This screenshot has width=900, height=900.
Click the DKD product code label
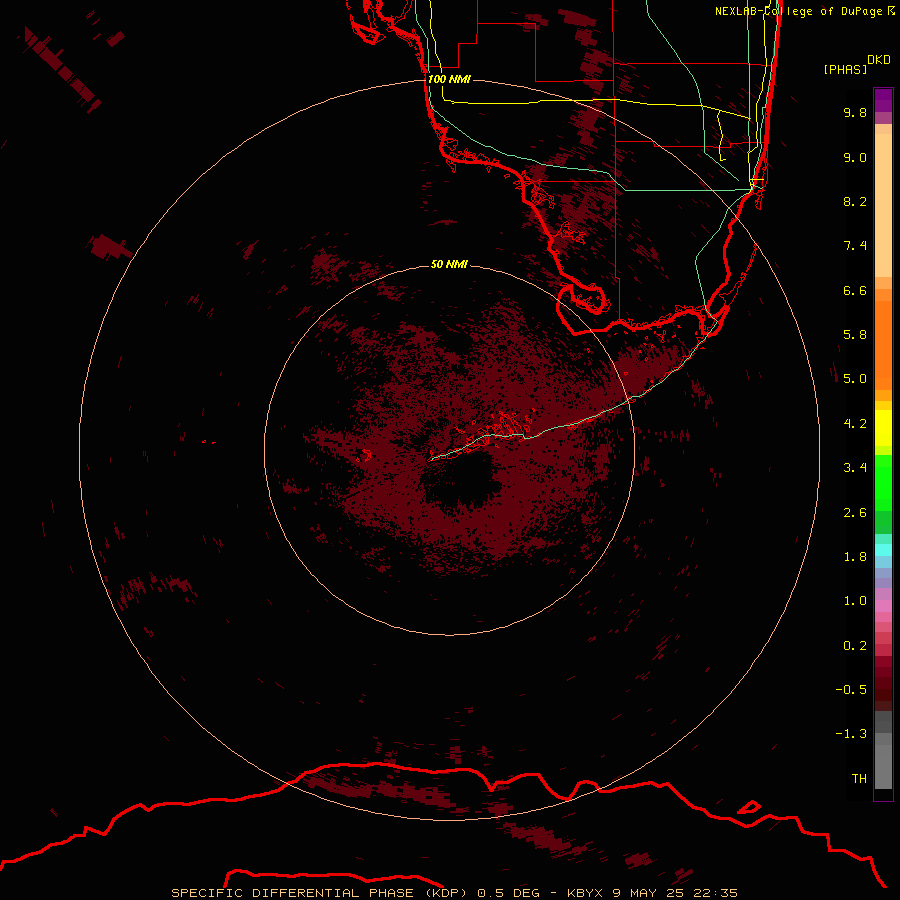879,60
